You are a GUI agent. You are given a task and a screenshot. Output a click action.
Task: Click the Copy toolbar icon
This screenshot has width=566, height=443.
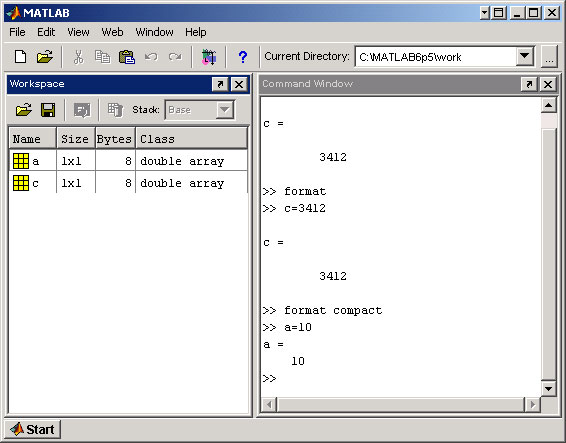point(102,57)
